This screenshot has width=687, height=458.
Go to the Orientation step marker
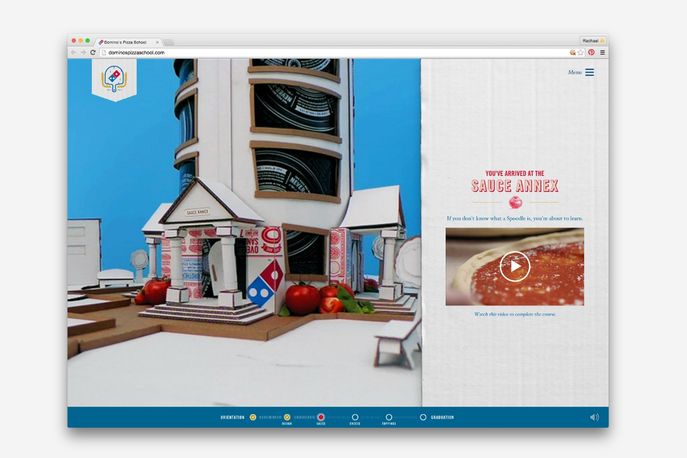tap(253, 417)
